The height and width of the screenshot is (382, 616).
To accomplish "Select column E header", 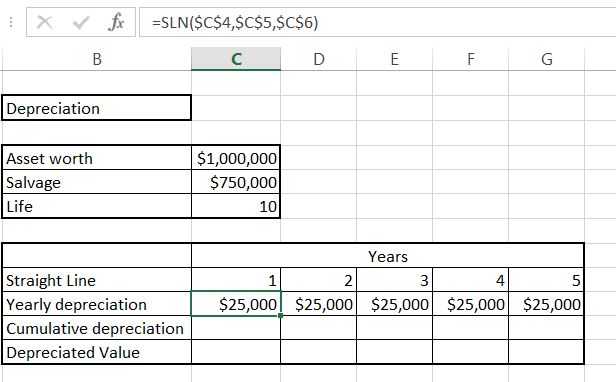I will (394, 59).
